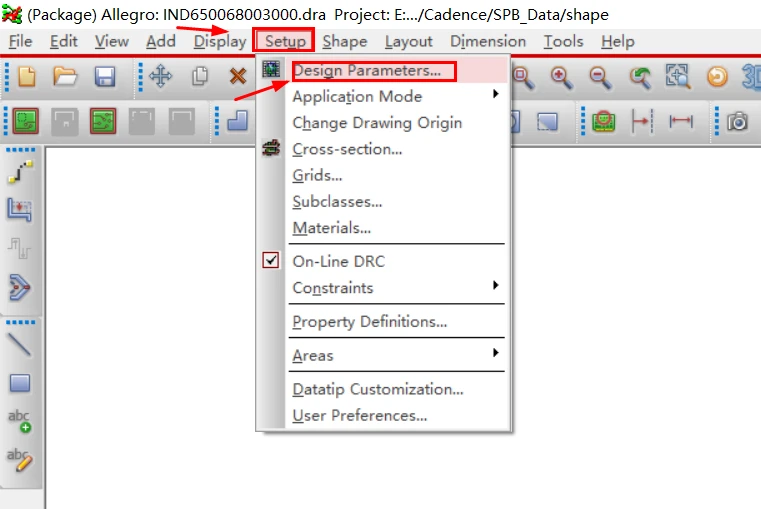This screenshot has height=509, width=761.
Task: Click the Add Line tool icon
Action: pos(20,345)
